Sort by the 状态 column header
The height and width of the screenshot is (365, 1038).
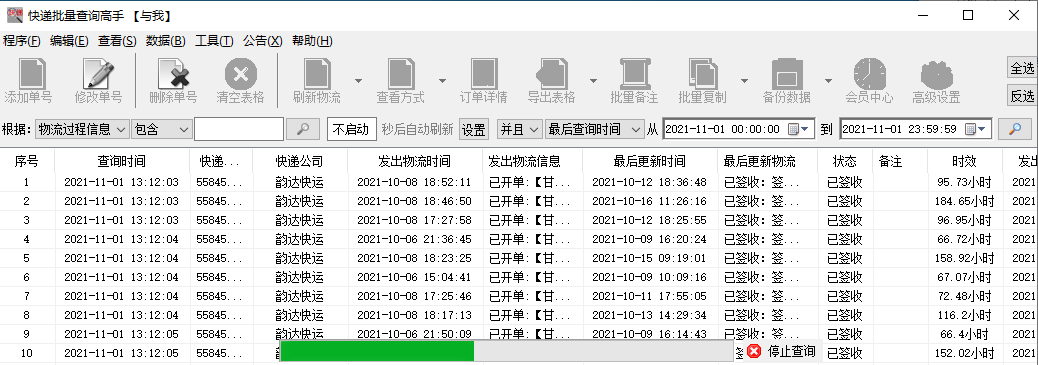click(x=845, y=161)
